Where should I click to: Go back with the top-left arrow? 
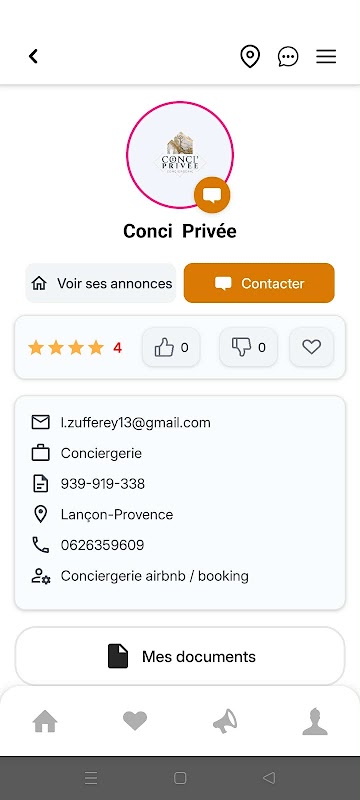(x=33, y=56)
